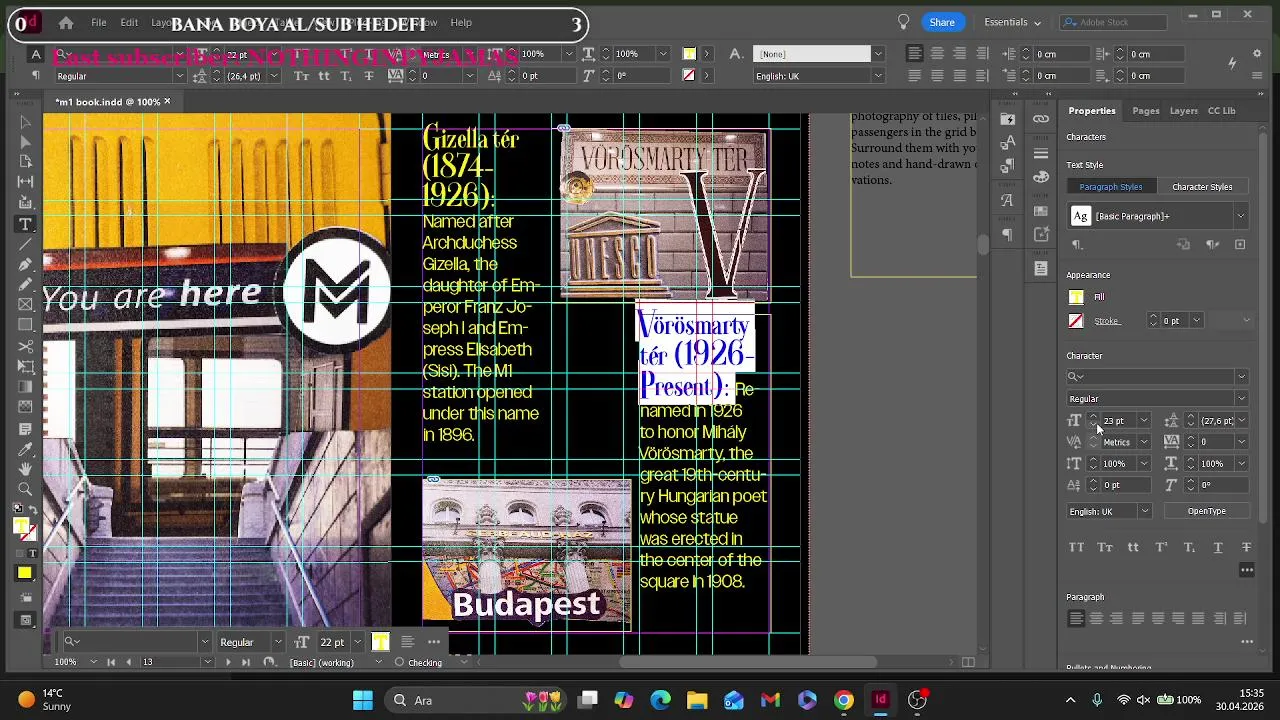Select the Rectangle tool

(25, 324)
